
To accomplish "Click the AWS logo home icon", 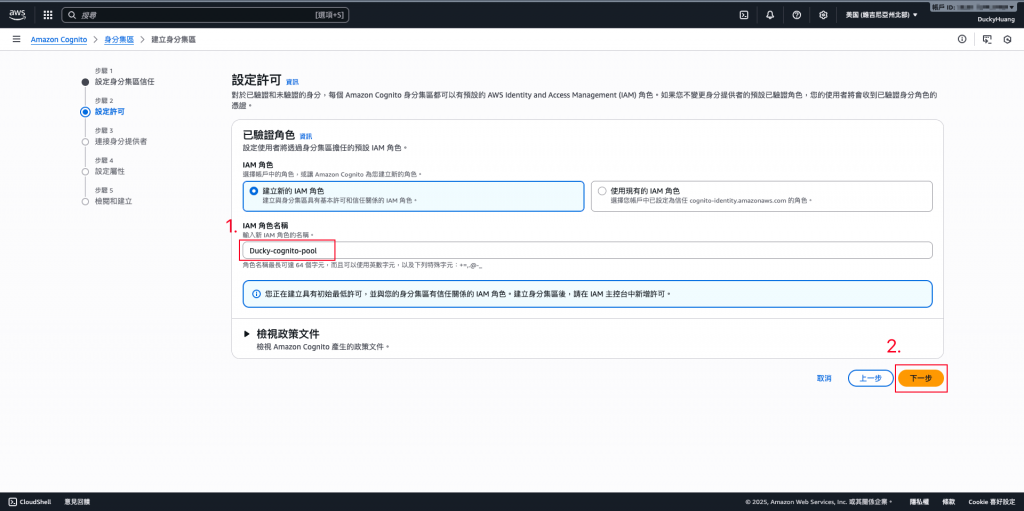I will pos(17,14).
